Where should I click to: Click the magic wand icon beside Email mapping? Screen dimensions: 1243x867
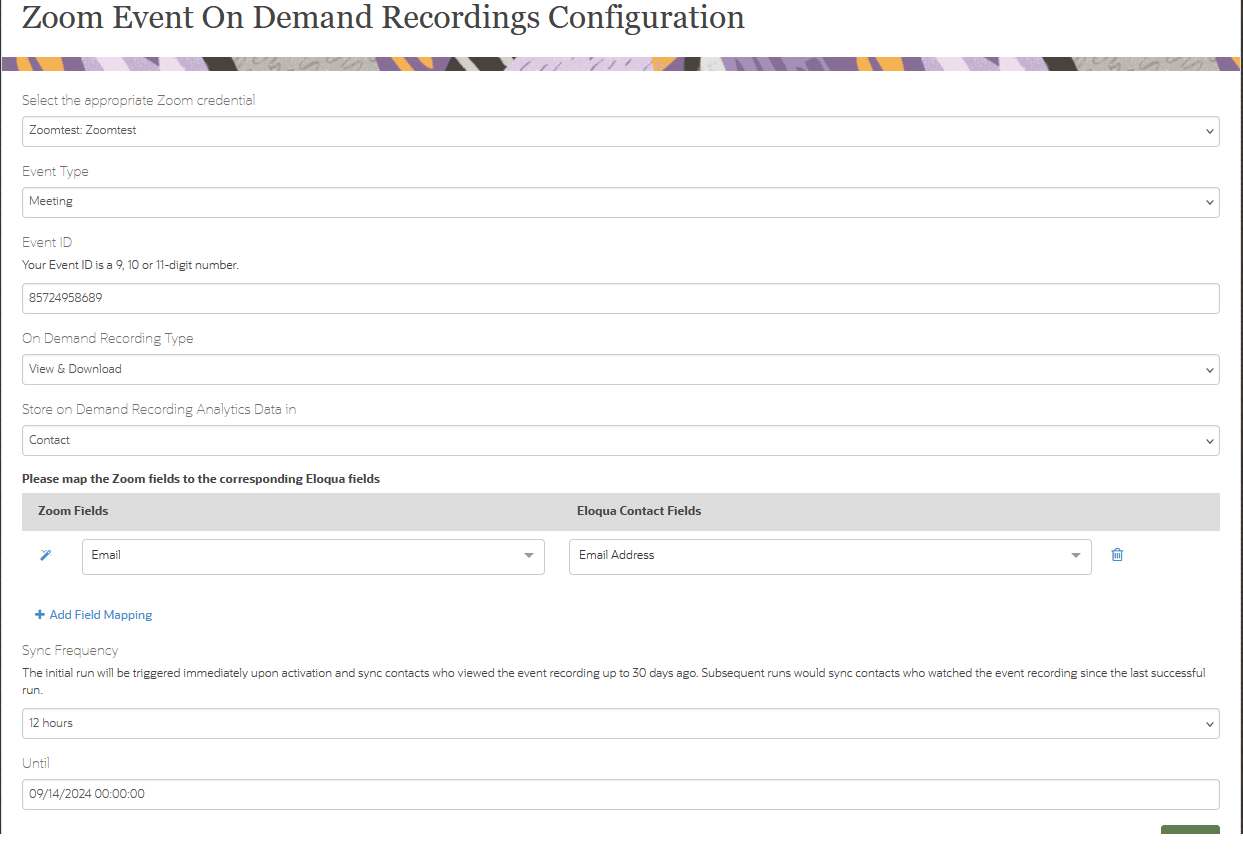tap(45, 555)
